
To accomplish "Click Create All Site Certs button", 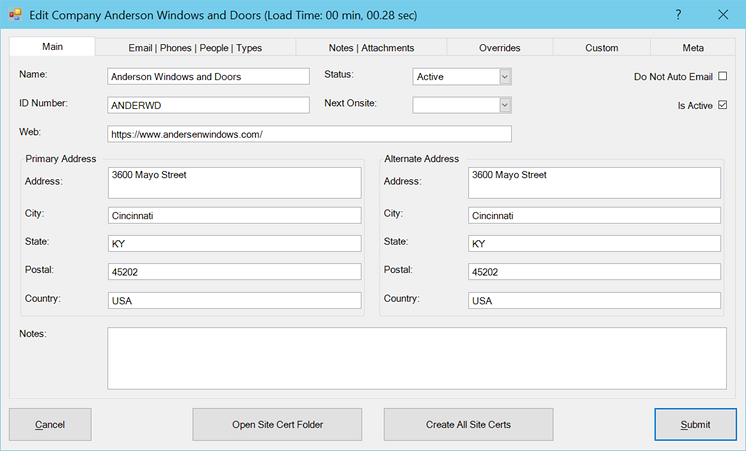I will click(x=468, y=424).
